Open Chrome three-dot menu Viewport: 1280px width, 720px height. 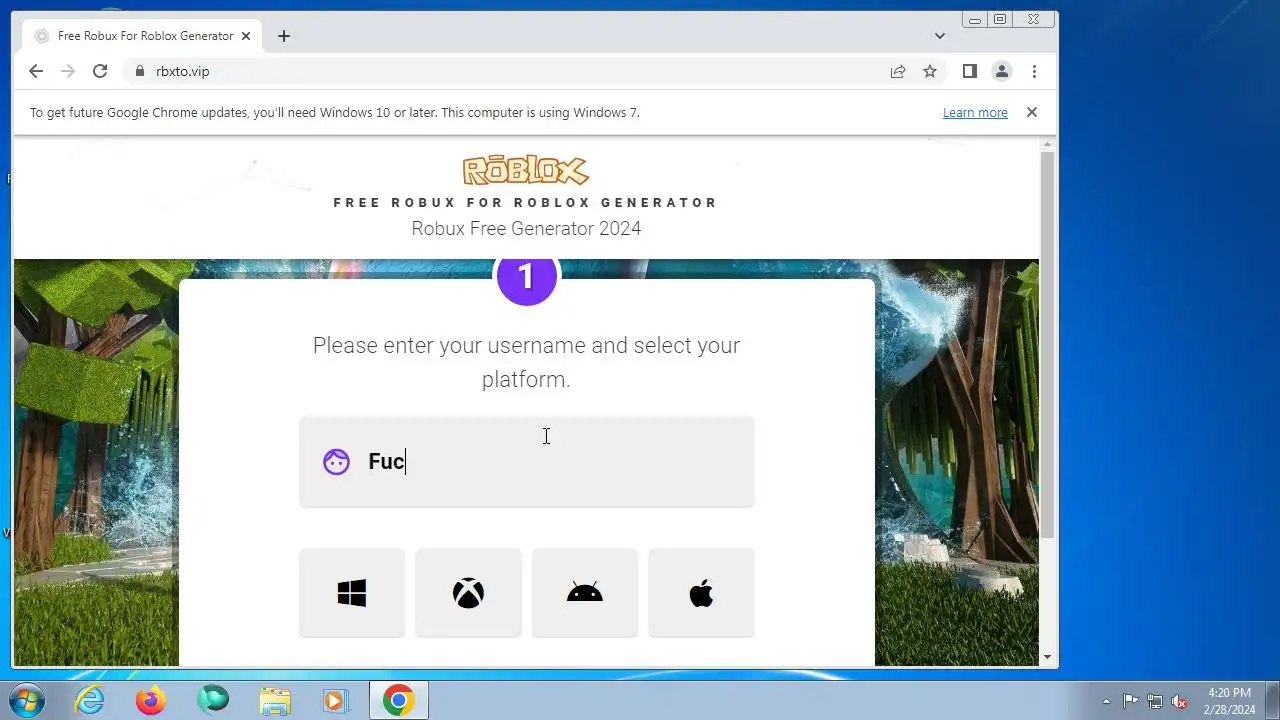1034,71
